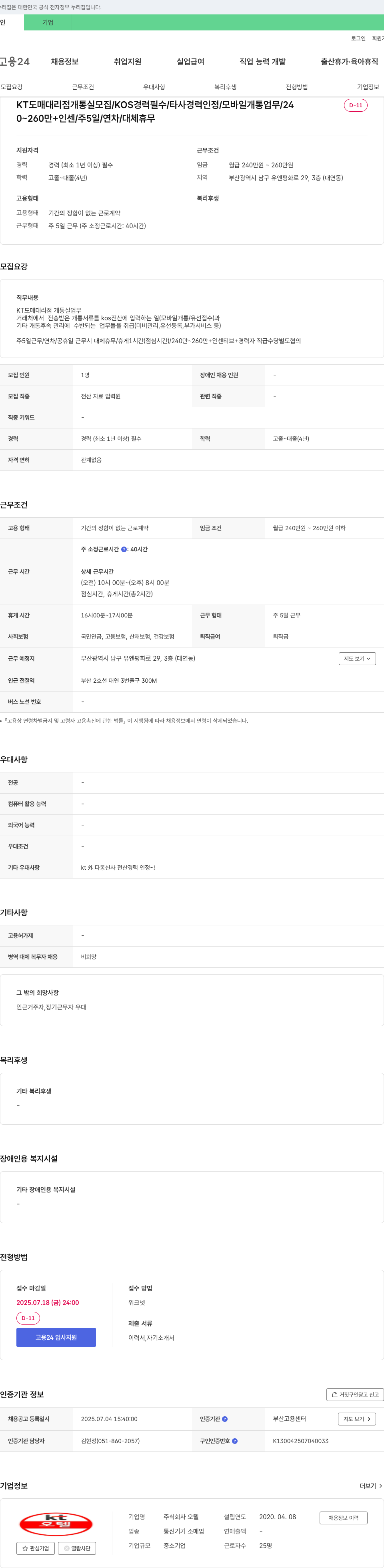384x1568 pixels.
Task: Toggle 열람차단 for this company
Action: [x=77, y=1548]
